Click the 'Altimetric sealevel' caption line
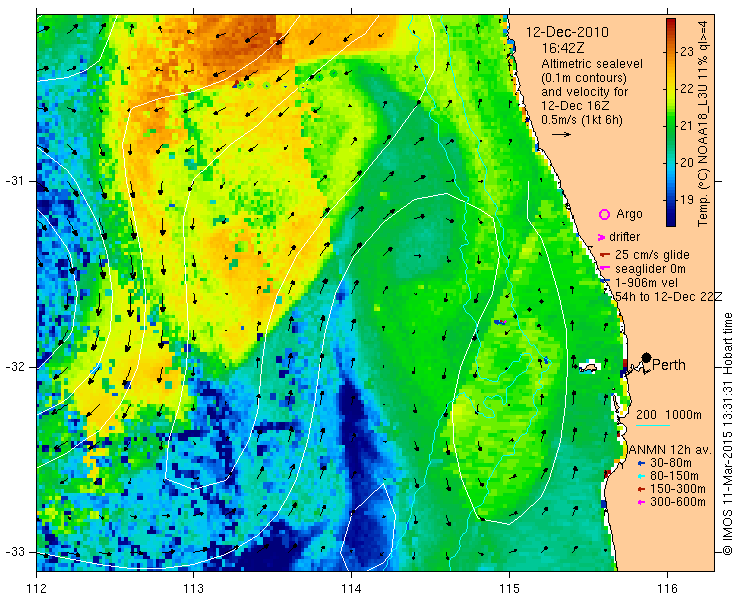This screenshot has width=740, height=600. [592, 64]
